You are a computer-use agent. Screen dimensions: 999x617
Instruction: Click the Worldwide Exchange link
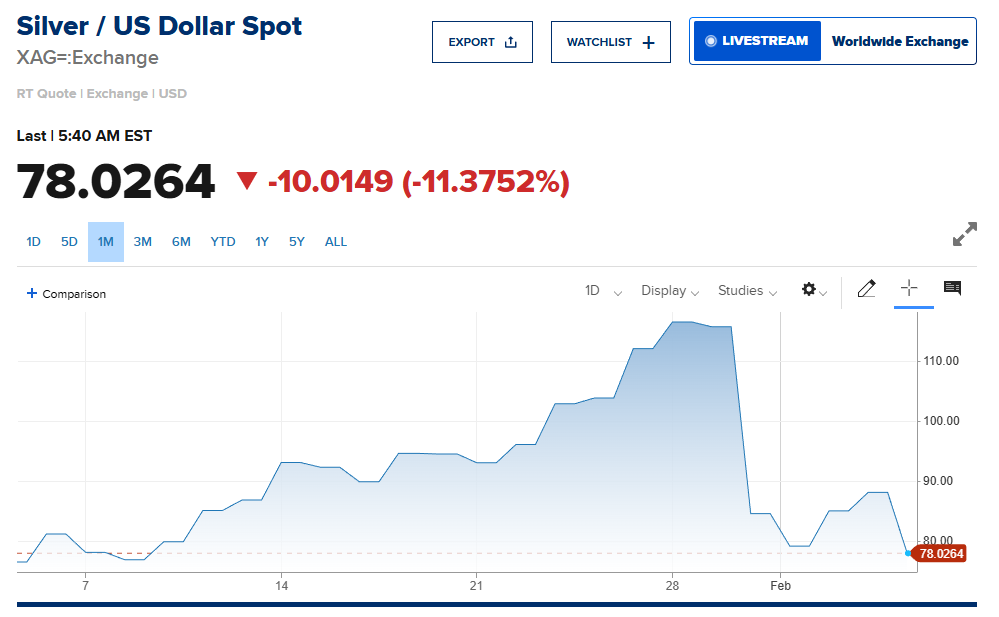[x=900, y=41]
